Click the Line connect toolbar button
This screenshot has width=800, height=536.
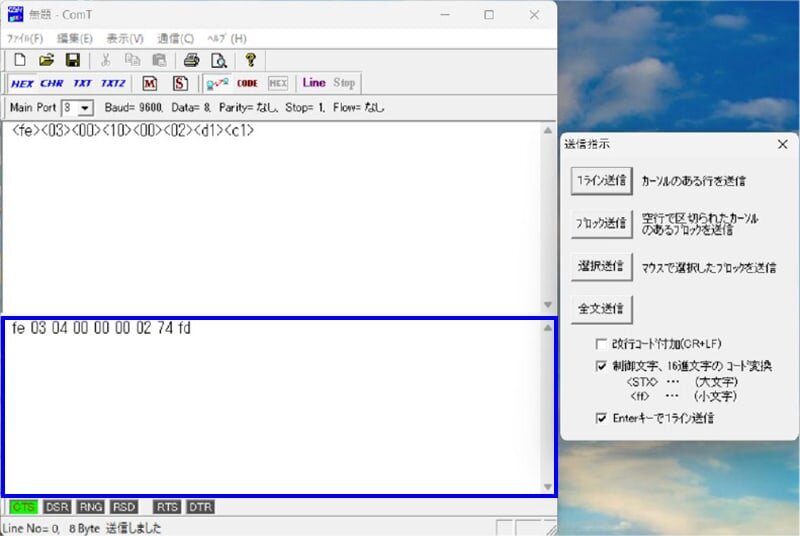[314, 83]
